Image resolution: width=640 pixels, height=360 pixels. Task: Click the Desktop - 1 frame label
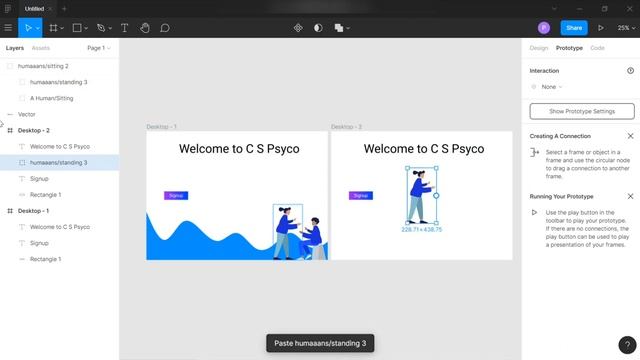tap(162, 127)
